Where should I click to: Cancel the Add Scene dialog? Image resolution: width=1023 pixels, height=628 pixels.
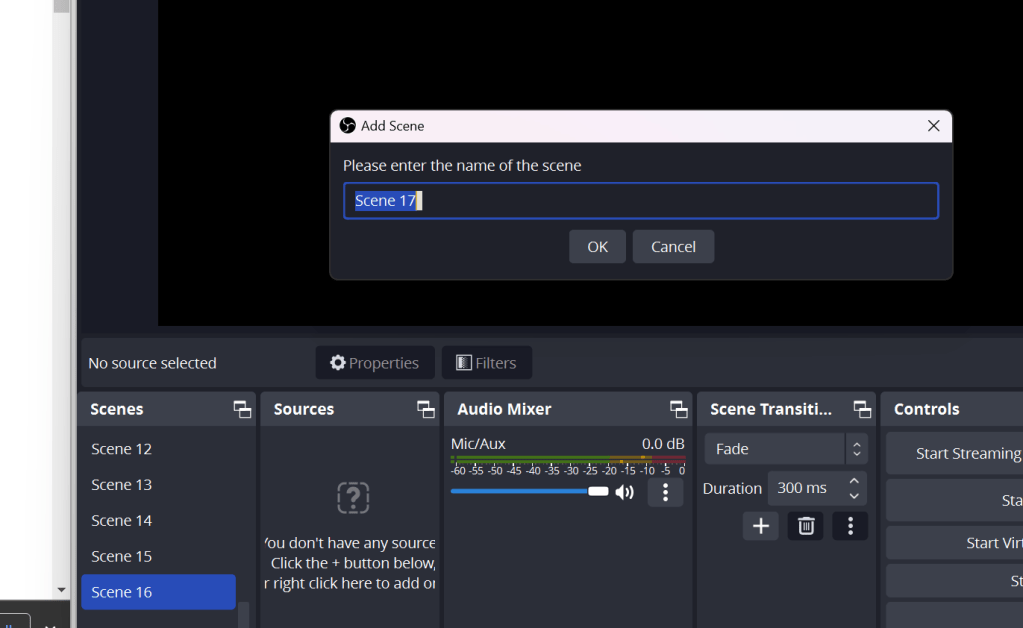pos(673,247)
